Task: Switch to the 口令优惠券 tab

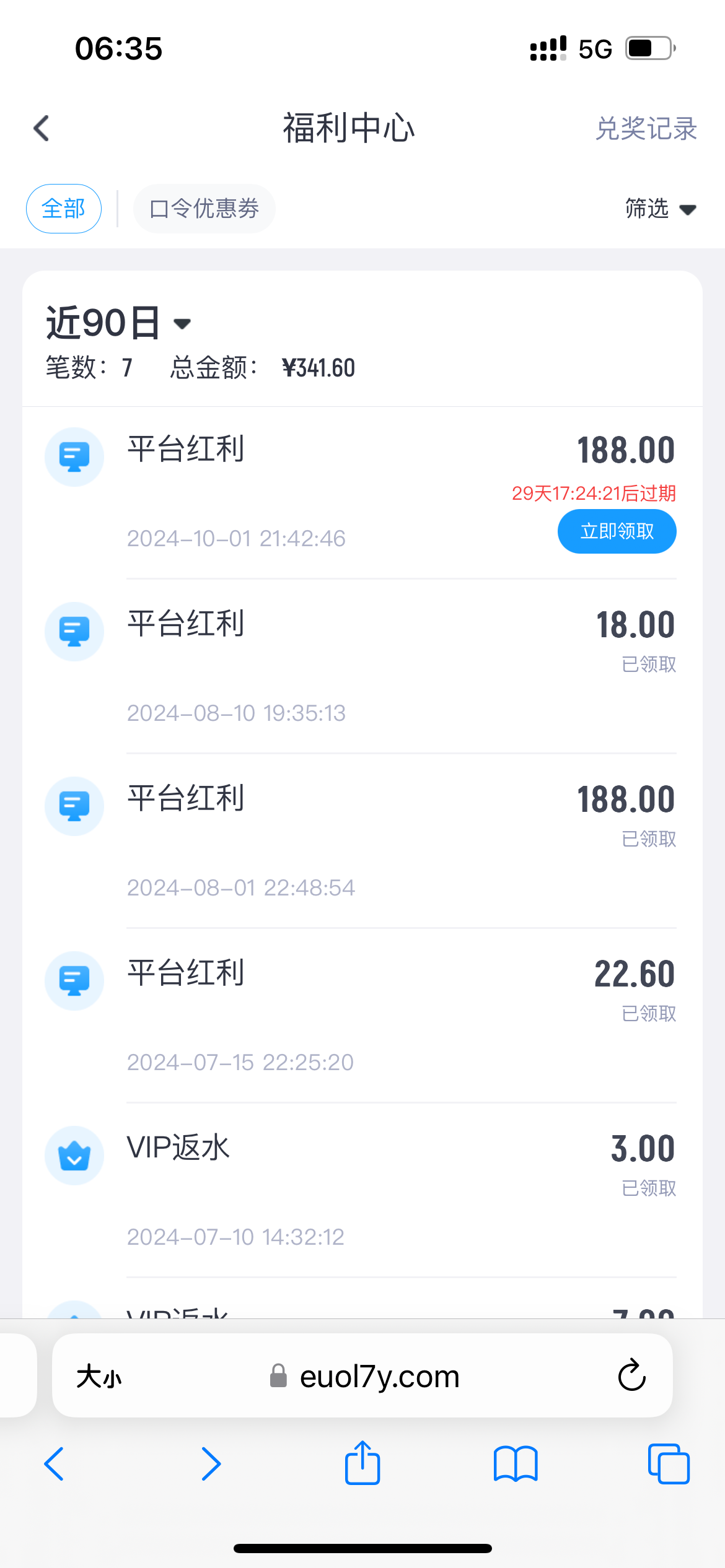Action: pos(204,209)
